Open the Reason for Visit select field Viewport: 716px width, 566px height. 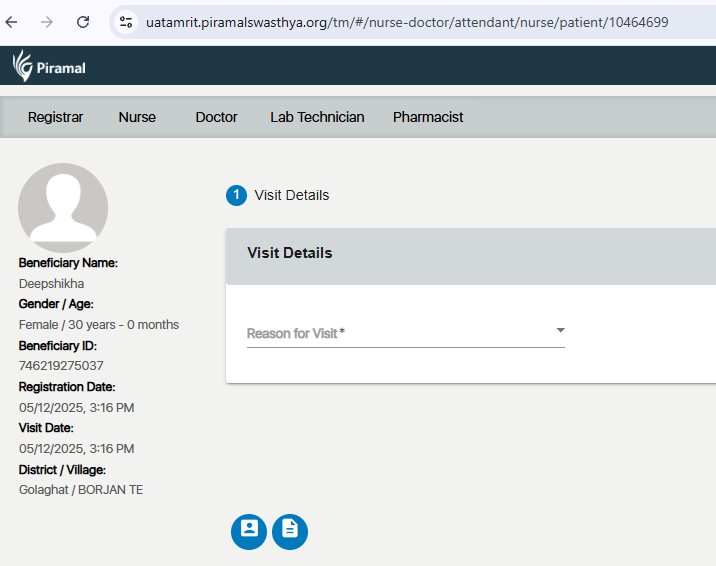coord(400,333)
